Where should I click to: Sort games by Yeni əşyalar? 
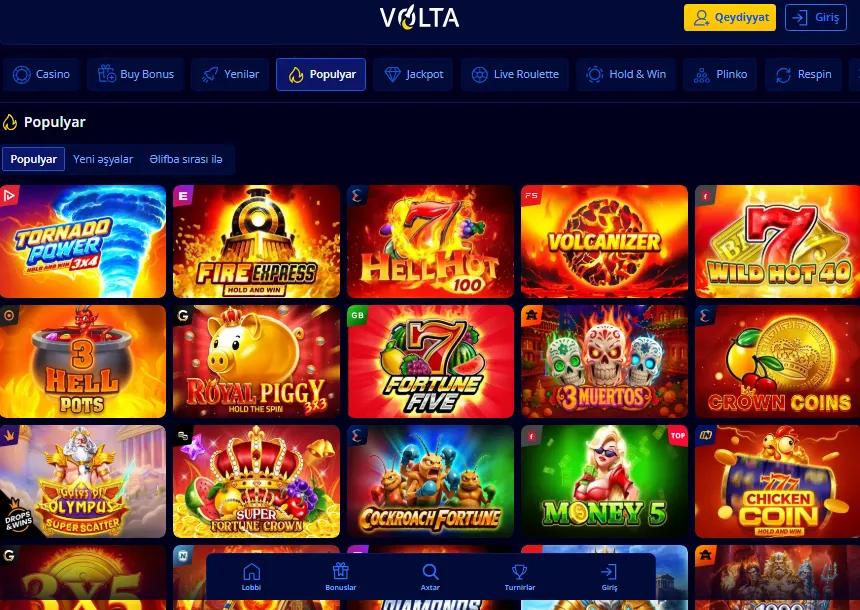point(103,159)
